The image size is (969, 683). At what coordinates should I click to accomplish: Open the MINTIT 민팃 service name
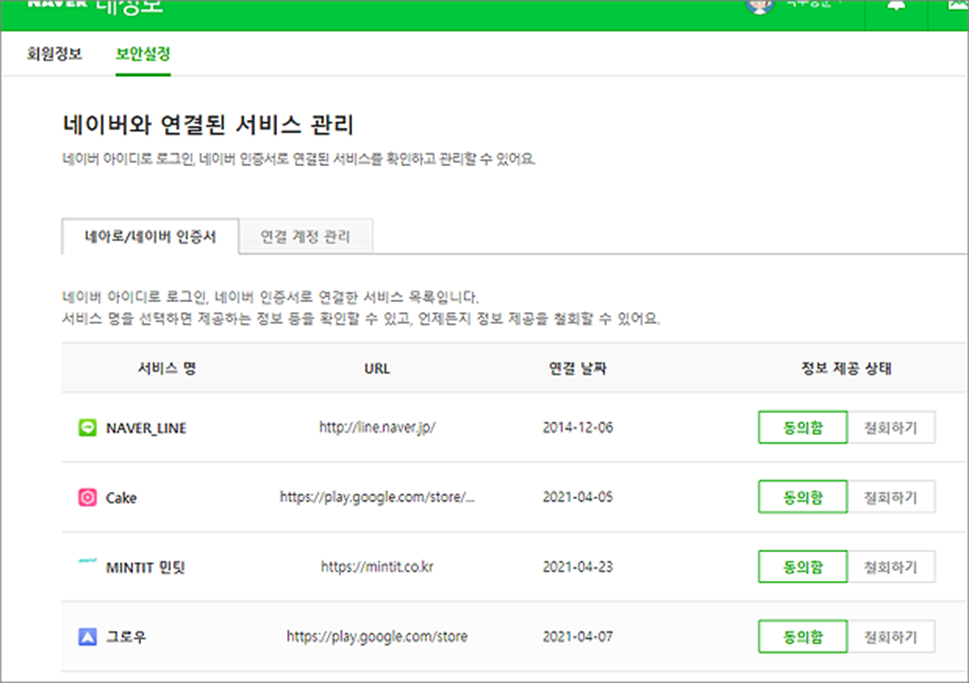pos(145,567)
